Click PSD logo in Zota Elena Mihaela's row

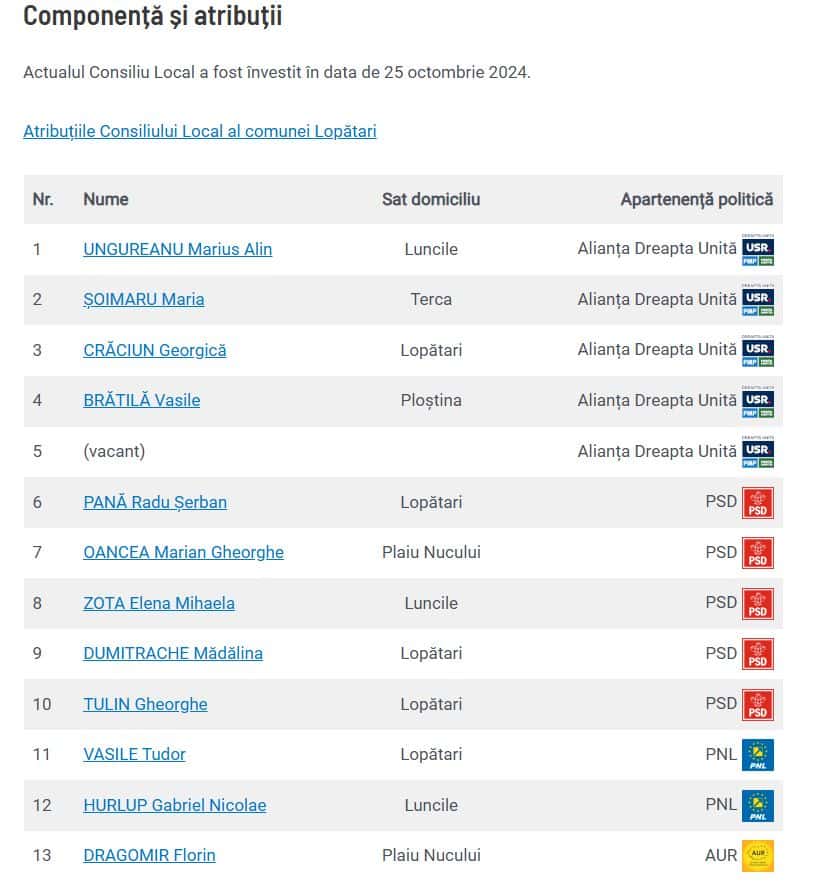(x=758, y=603)
